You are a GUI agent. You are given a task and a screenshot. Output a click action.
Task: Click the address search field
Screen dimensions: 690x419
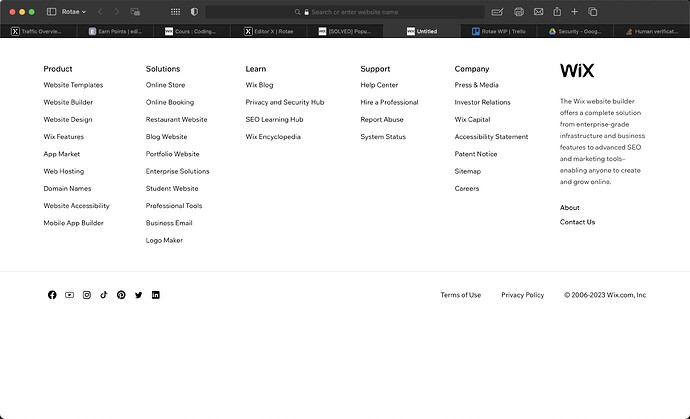(345, 12)
